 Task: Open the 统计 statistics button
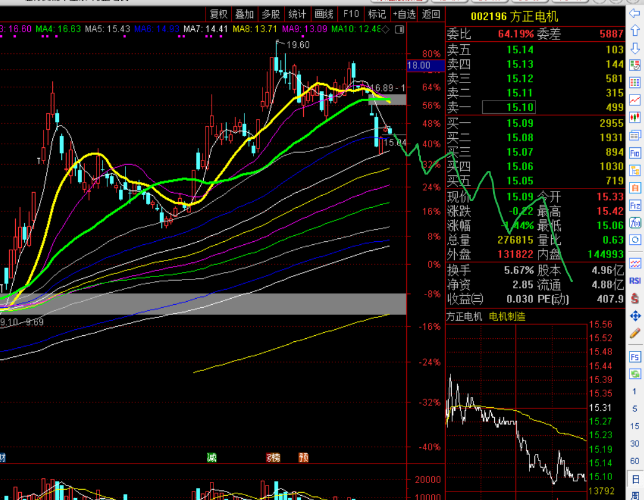(x=297, y=14)
